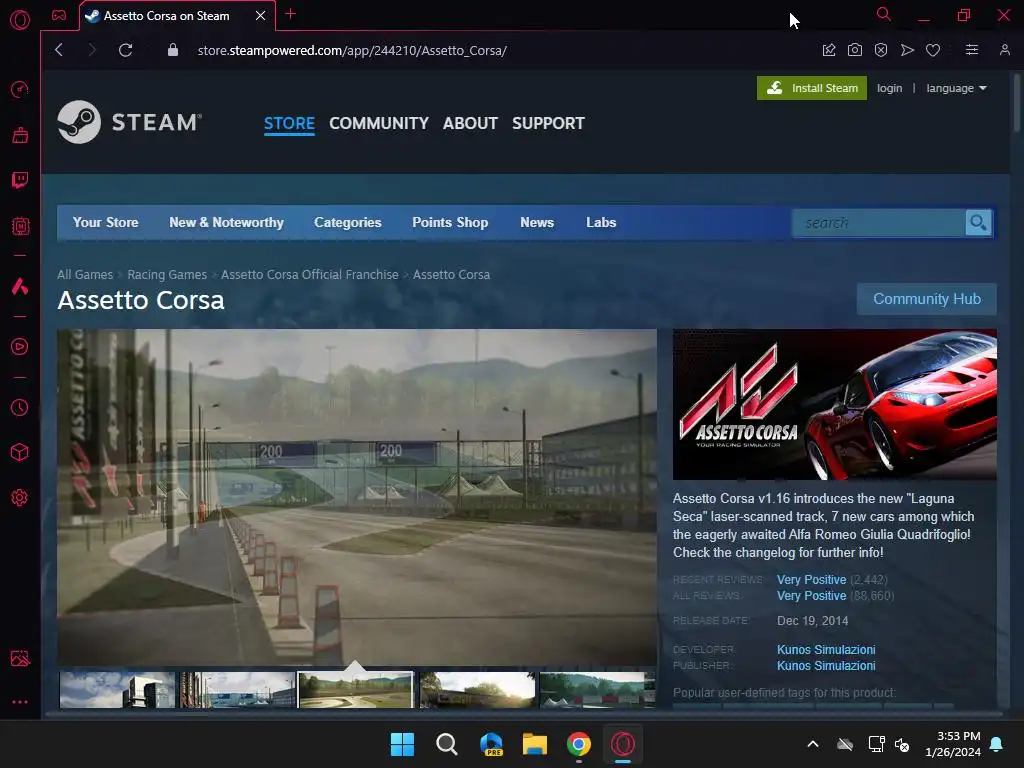Go back to previous page

(59, 50)
